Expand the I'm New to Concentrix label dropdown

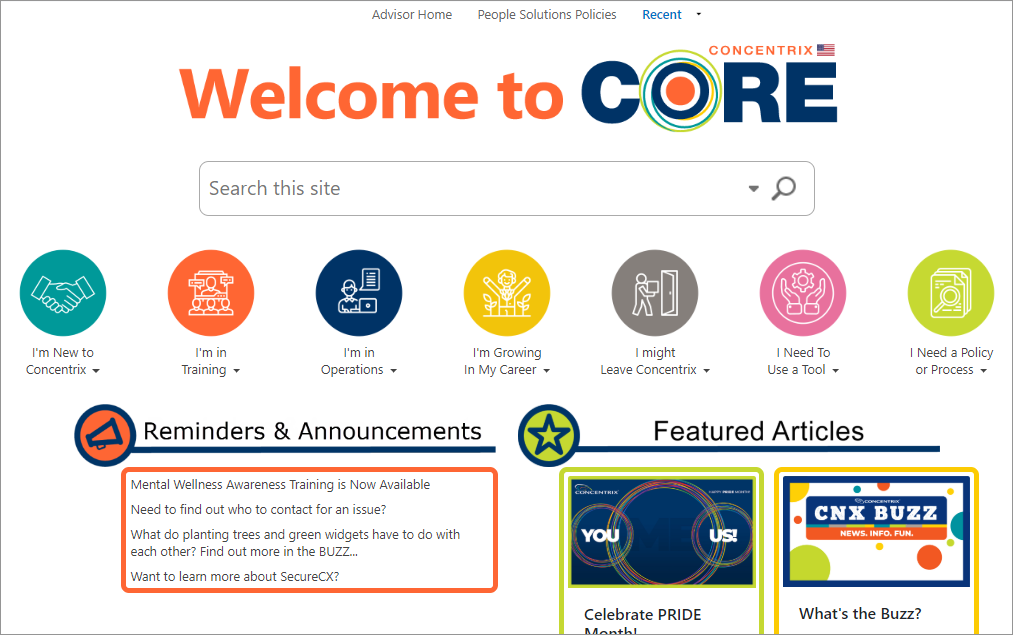[x=96, y=371]
